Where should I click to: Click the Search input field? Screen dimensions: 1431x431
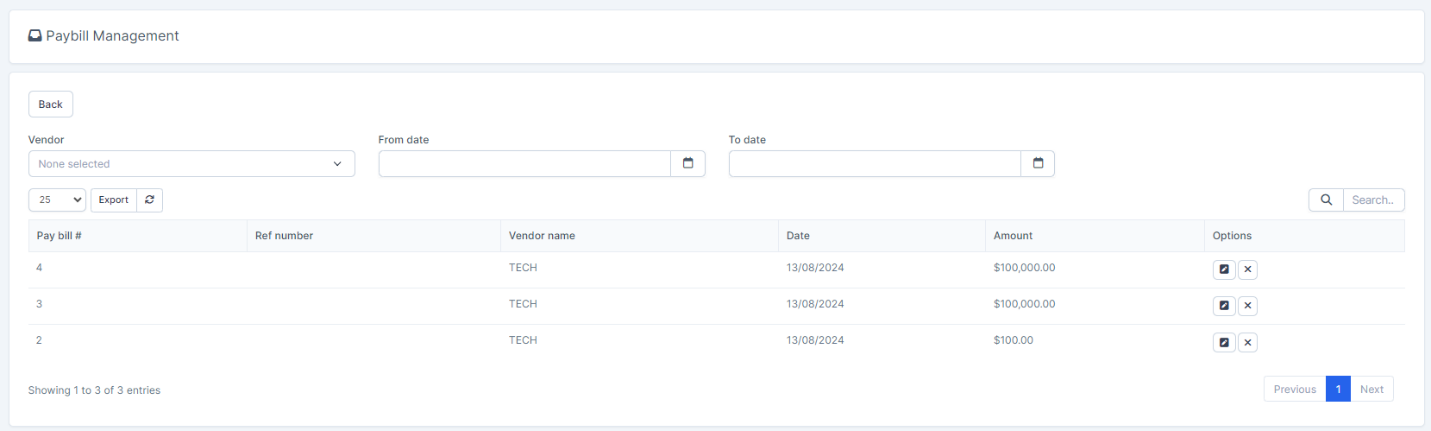click(x=1373, y=200)
